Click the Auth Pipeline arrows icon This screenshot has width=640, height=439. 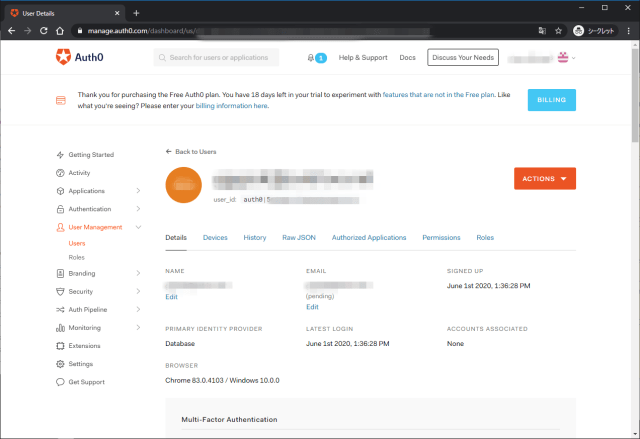[60, 310]
